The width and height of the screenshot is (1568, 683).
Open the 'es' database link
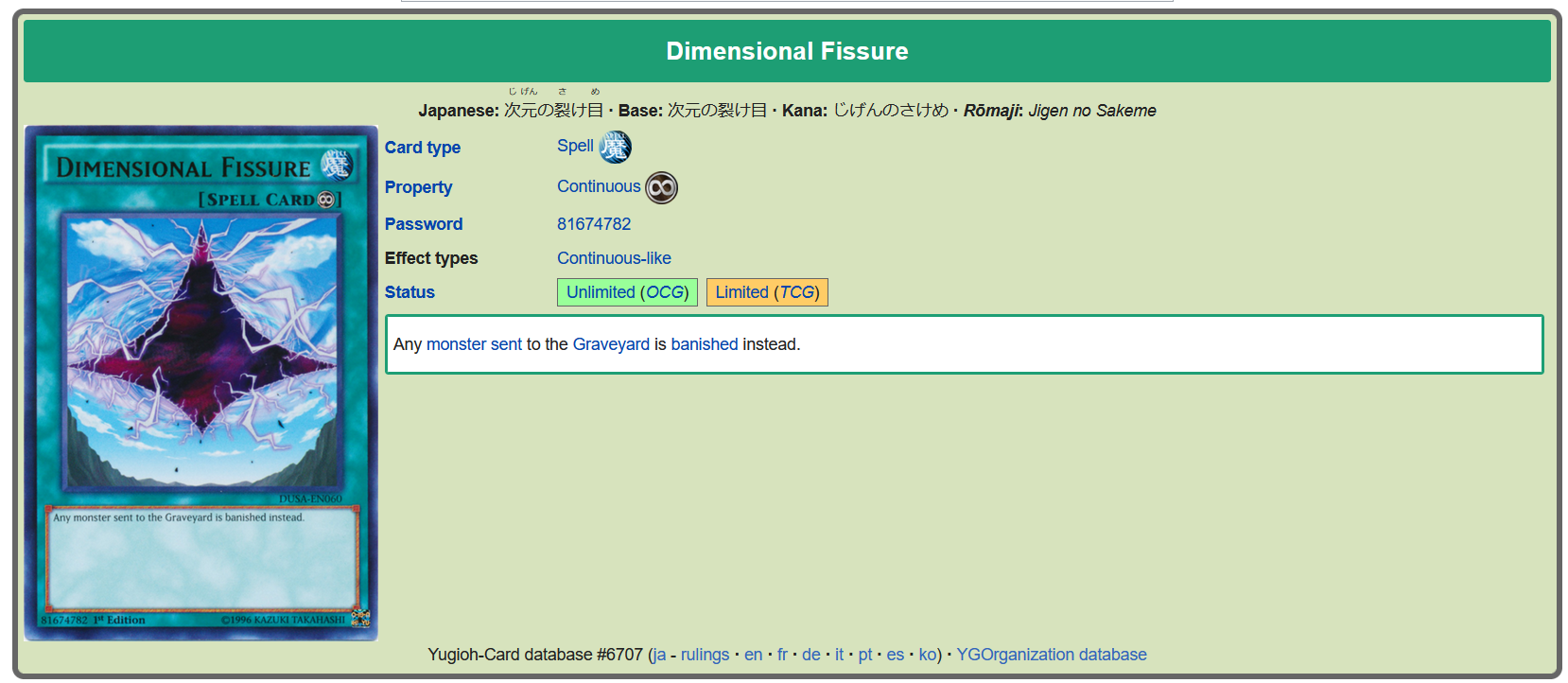(896, 655)
